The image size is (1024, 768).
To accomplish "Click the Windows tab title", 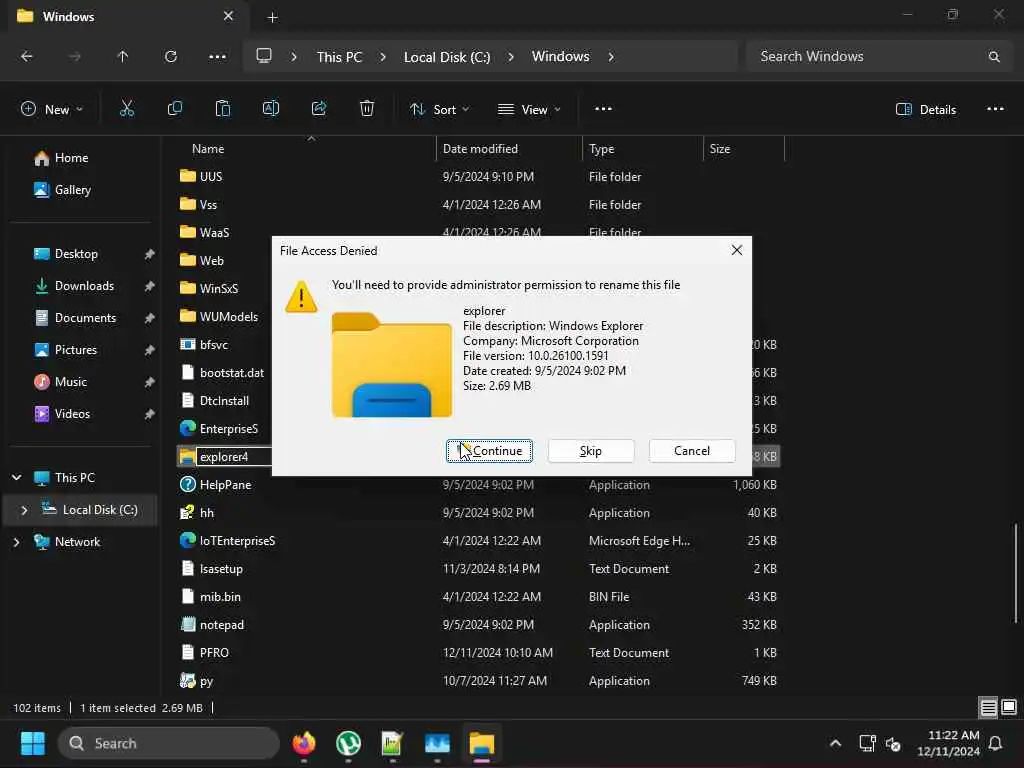I will (x=68, y=16).
